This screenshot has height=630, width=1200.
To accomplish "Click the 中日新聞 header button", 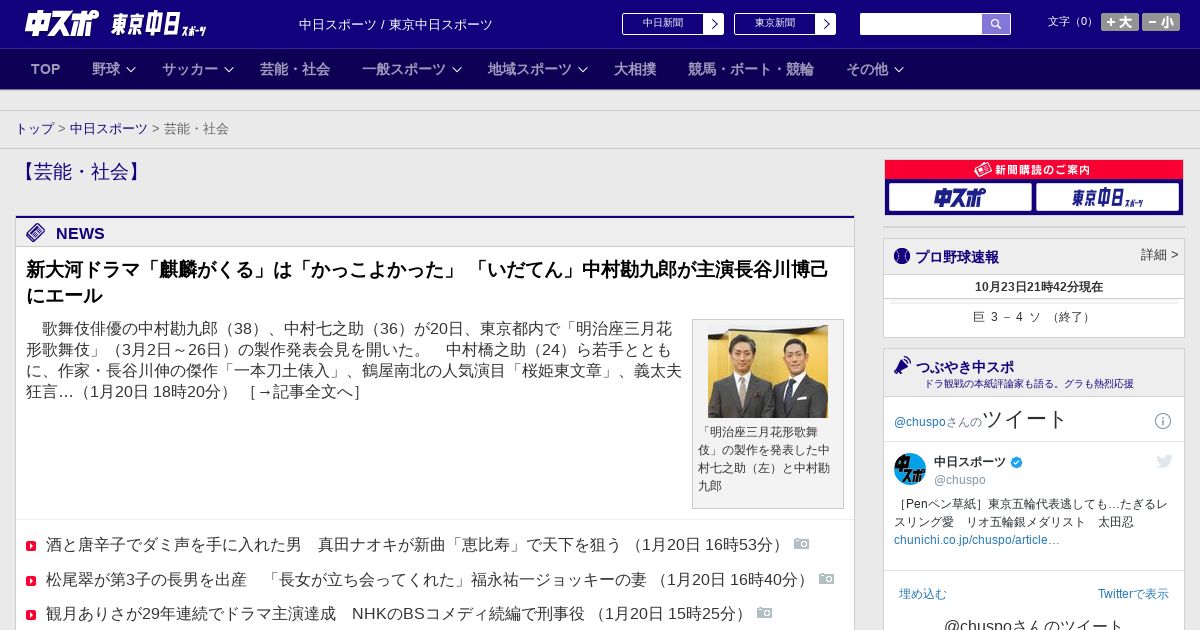I will (663, 24).
